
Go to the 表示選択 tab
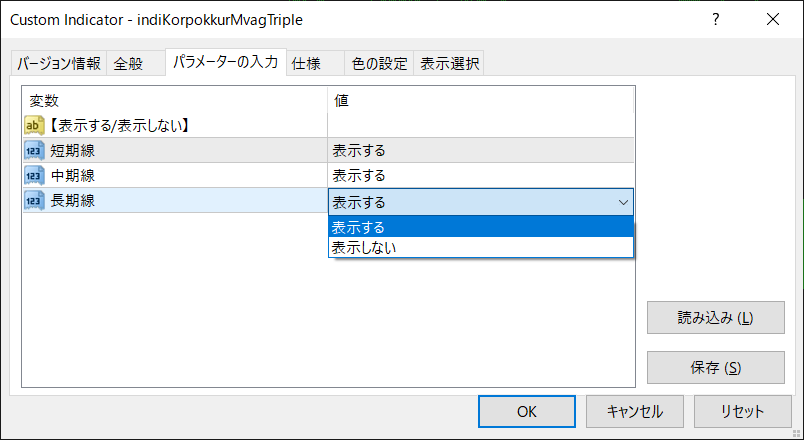pyautogui.click(x=449, y=64)
